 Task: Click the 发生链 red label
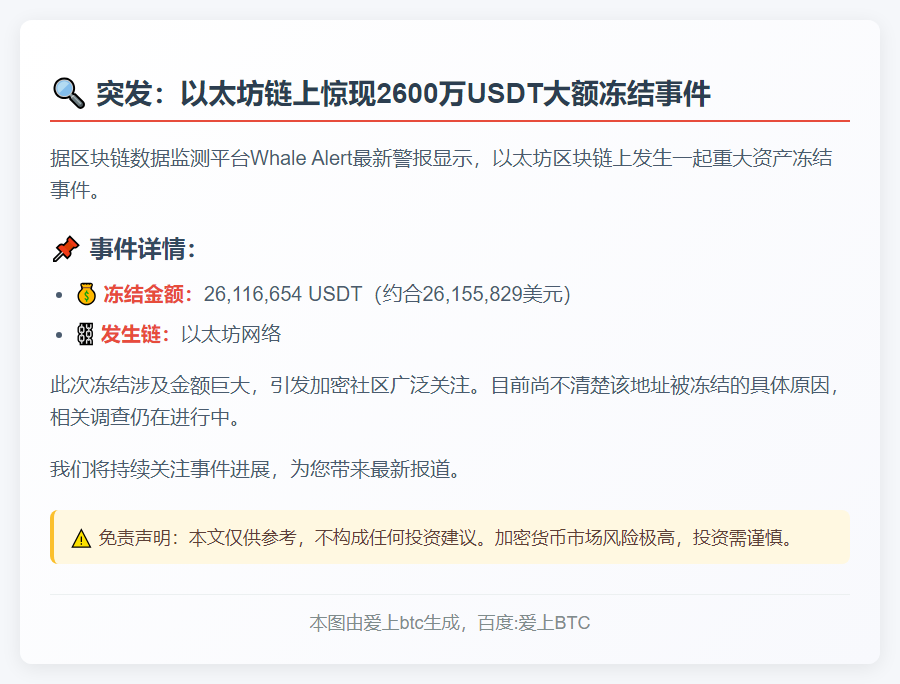(130, 334)
